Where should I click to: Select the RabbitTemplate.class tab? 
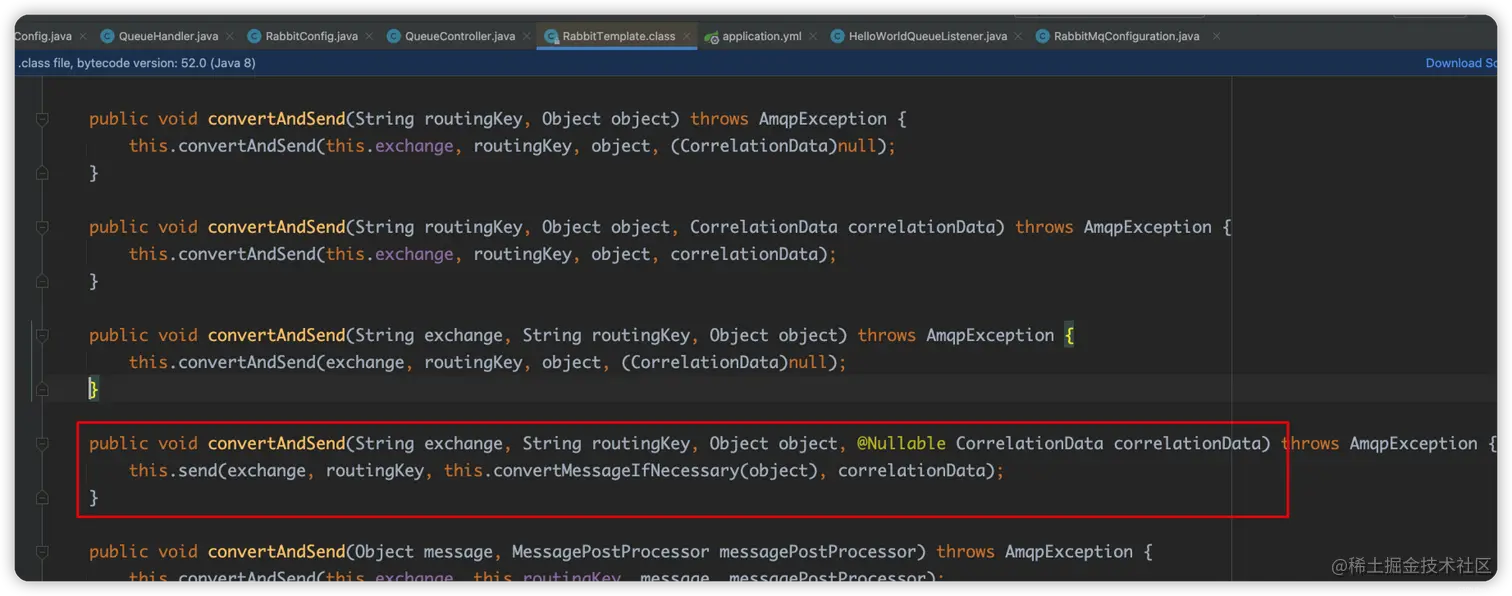coord(619,36)
